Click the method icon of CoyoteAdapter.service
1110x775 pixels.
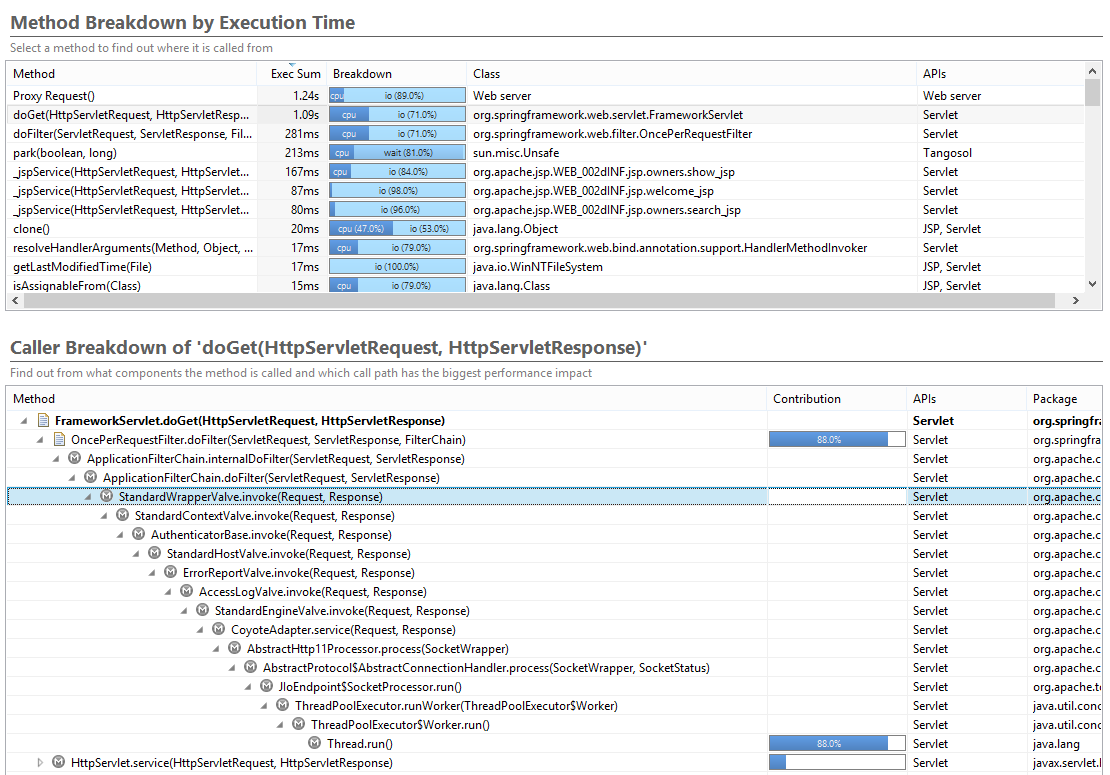[x=219, y=630]
